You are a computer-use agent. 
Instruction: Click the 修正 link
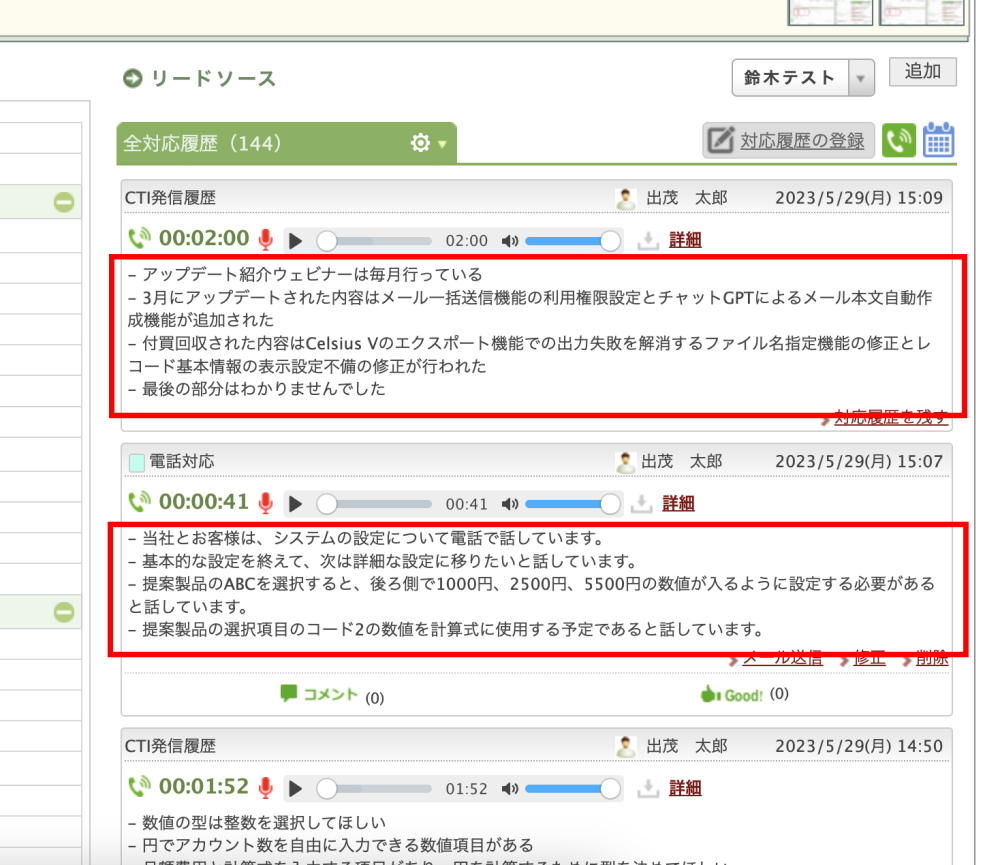click(869, 658)
